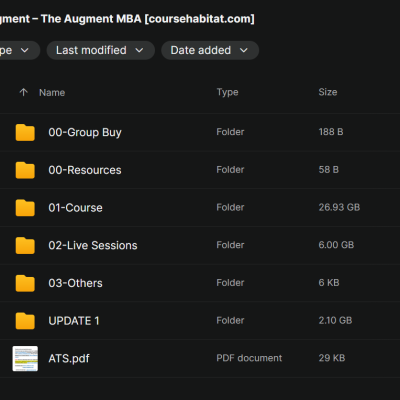The image size is (400, 400).
Task: Expand the Last modified filter dropdown
Action: click(x=101, y=50)
